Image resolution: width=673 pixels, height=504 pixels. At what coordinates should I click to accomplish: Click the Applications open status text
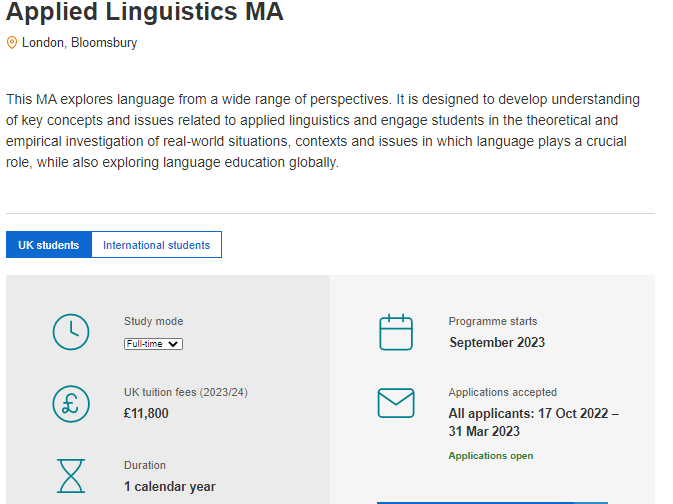[x=491, y=455]
